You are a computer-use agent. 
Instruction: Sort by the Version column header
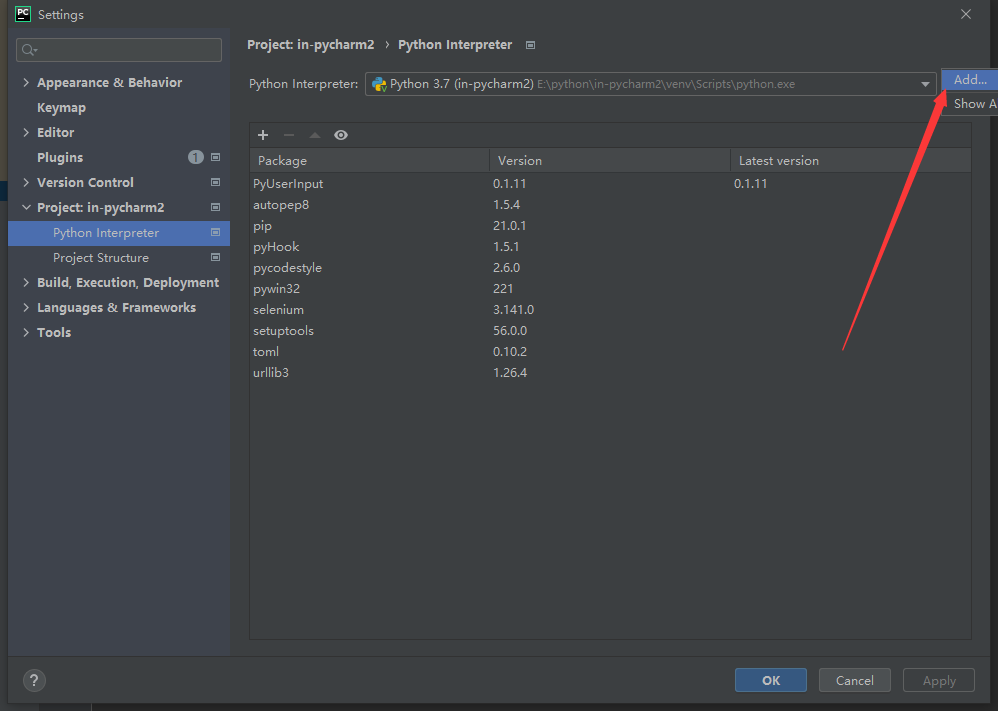(x=610, y=160)
